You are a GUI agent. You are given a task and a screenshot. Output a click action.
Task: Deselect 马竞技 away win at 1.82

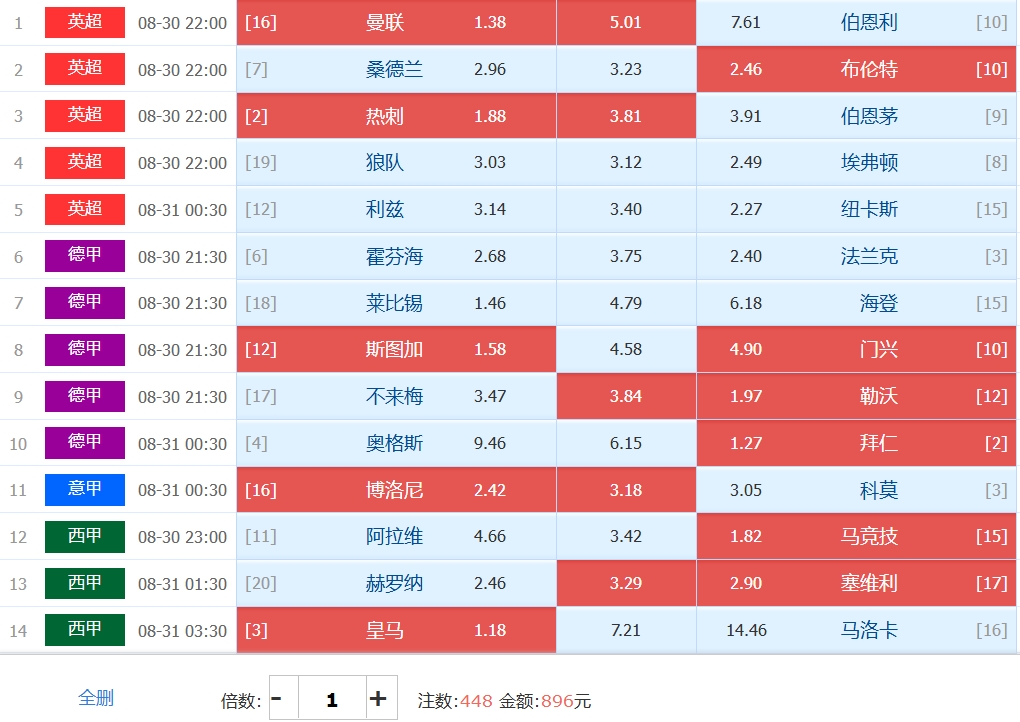coord(856,536)
